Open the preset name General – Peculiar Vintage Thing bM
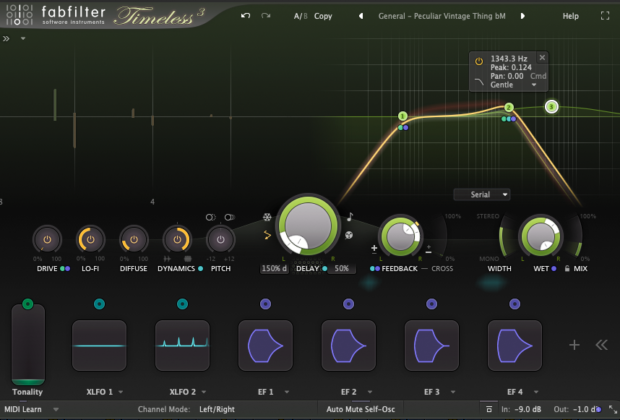 click(x=442, y=16)
